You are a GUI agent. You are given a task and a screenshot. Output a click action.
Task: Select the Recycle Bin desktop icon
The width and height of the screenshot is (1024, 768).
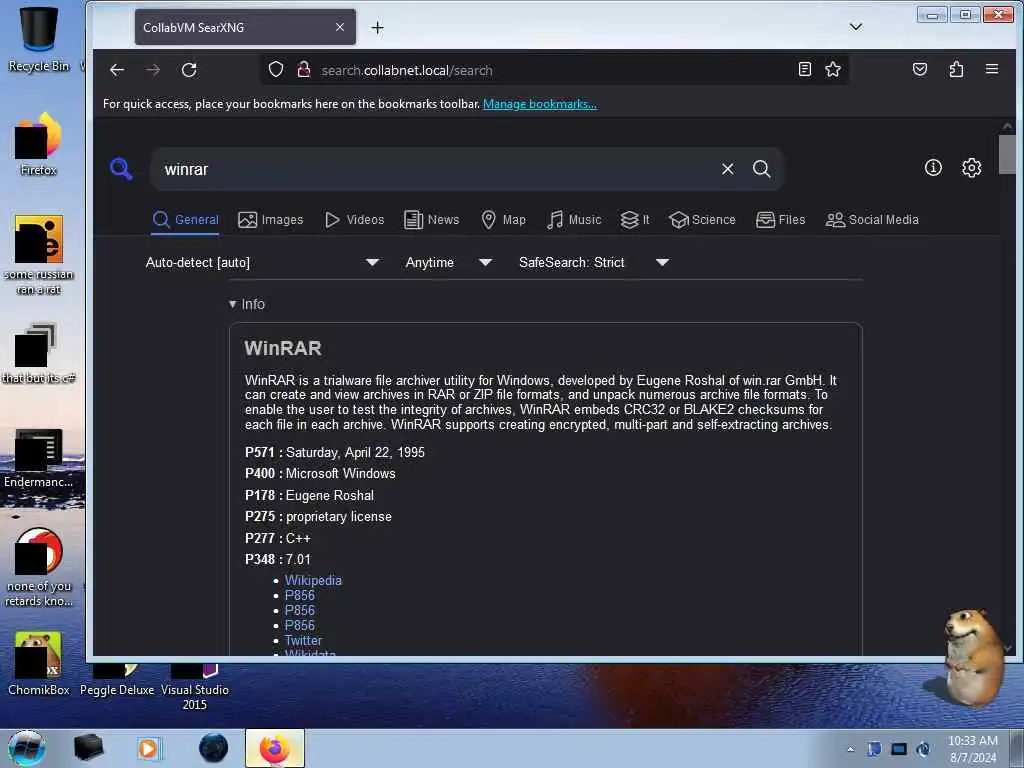click(x=39, y=39)
